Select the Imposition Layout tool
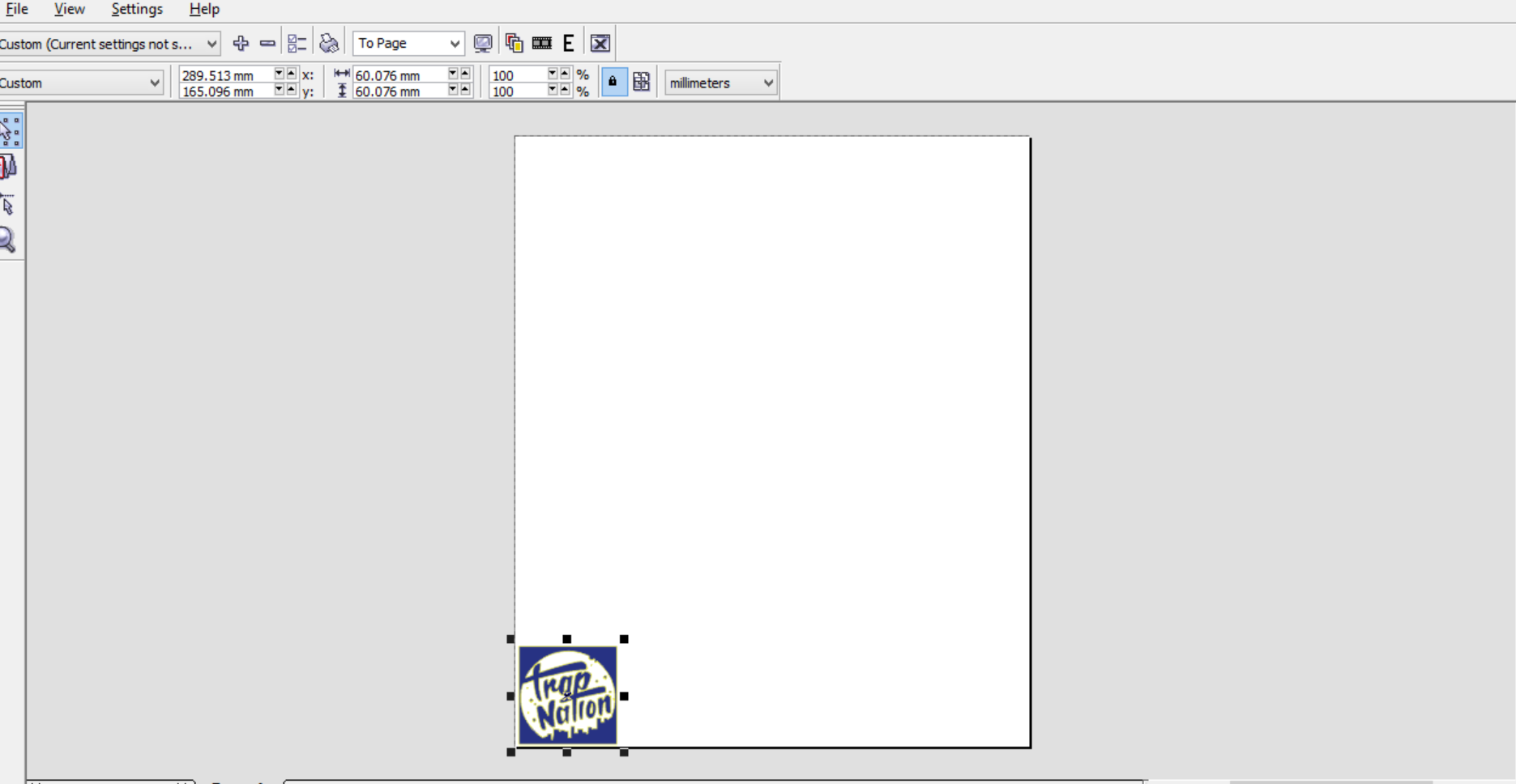 click(9, 168)
